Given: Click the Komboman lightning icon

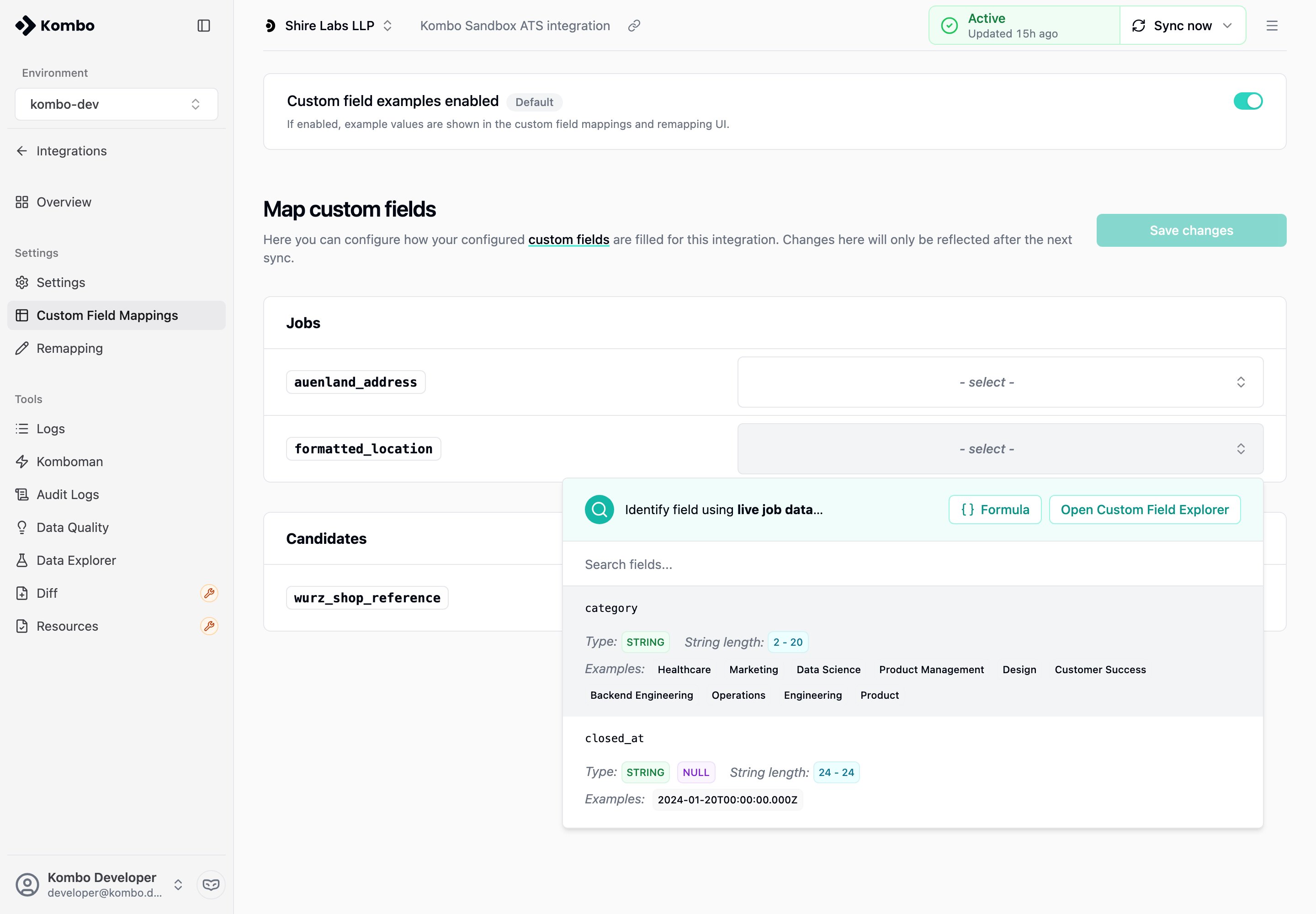Looking at the screenshot, I should pyautogui.click(x=22, y=462).
